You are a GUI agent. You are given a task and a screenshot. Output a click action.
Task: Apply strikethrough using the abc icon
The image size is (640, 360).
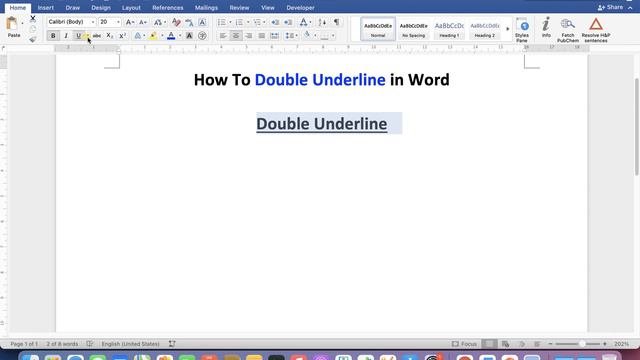97,36
